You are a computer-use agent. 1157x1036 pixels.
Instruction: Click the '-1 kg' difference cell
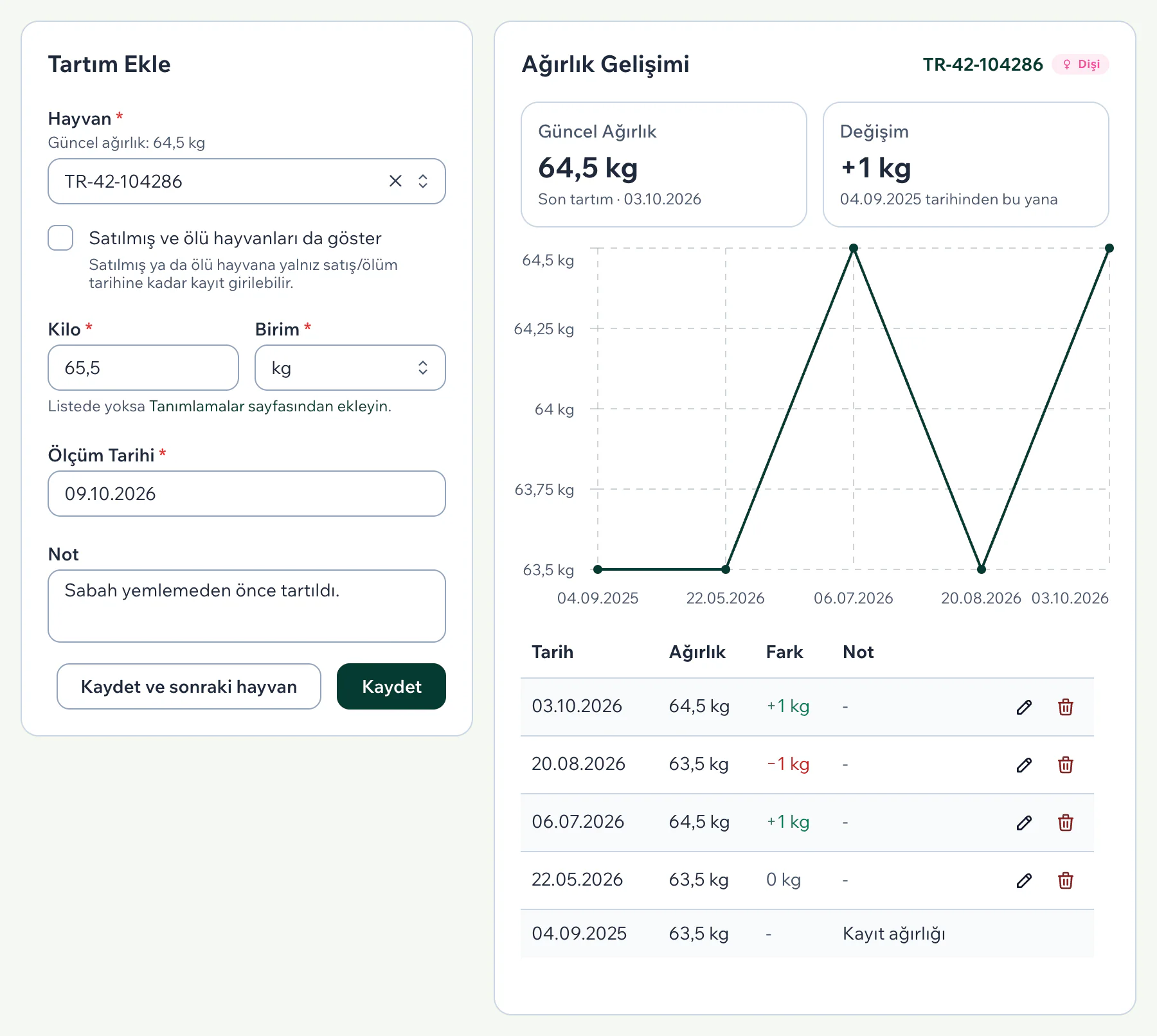(788, 764)
